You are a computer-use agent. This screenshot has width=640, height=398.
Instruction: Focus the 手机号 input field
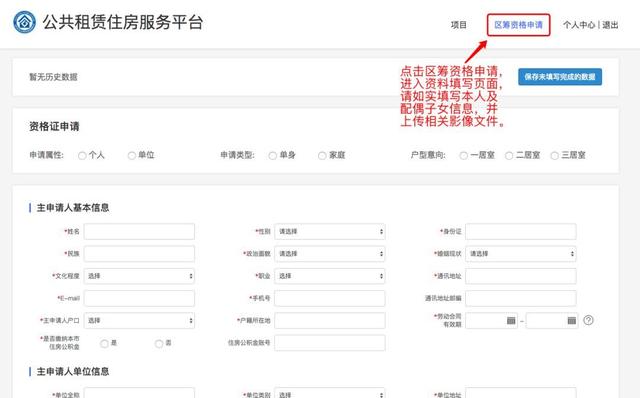click(330, 298)
